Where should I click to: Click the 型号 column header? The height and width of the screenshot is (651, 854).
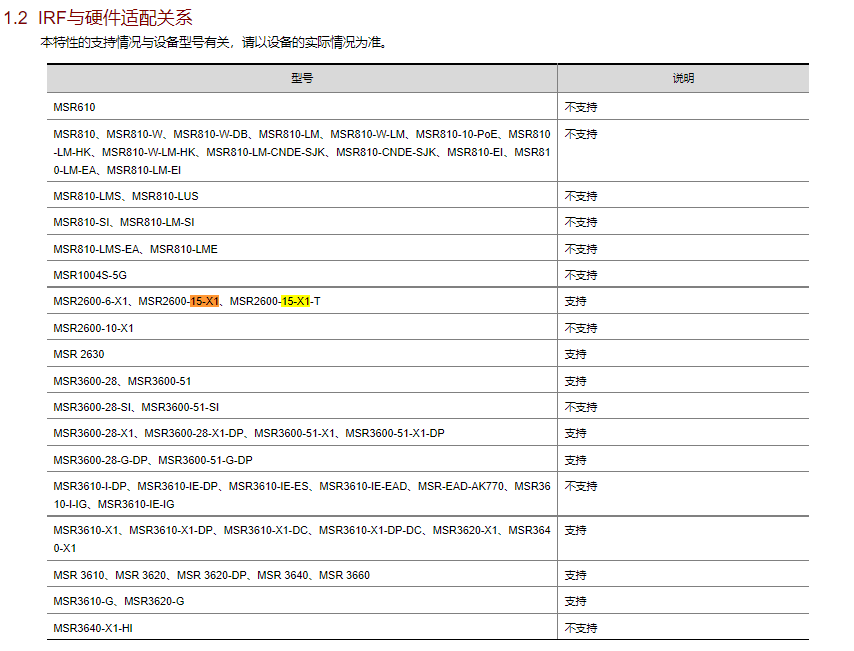tap(302, 78)
